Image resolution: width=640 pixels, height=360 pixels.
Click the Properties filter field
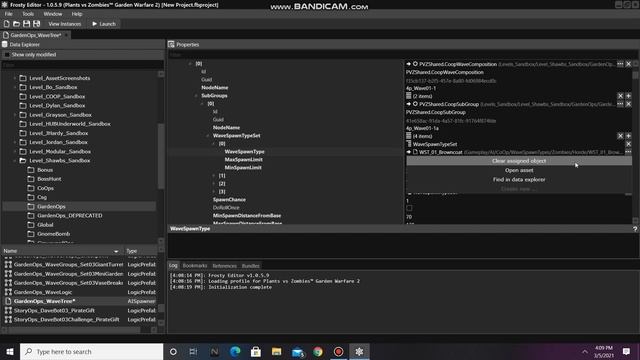402,55
